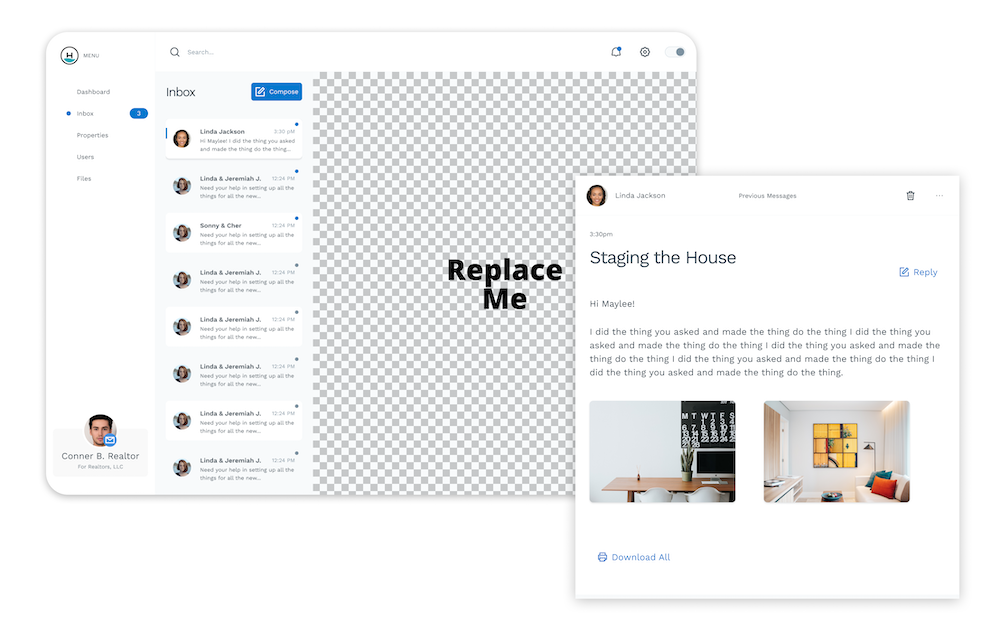Select Inbox in the sidebar

tap(85, 114)
